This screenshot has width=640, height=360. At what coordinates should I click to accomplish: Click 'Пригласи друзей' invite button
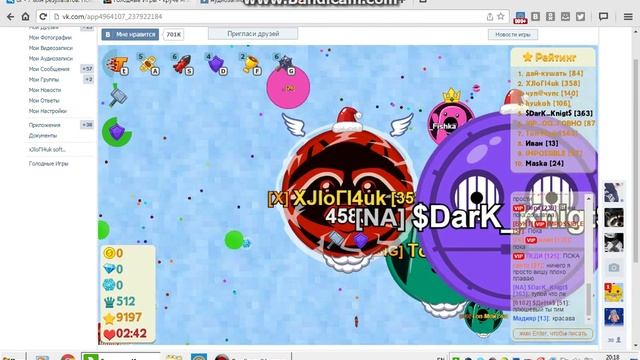coord(253,34)
